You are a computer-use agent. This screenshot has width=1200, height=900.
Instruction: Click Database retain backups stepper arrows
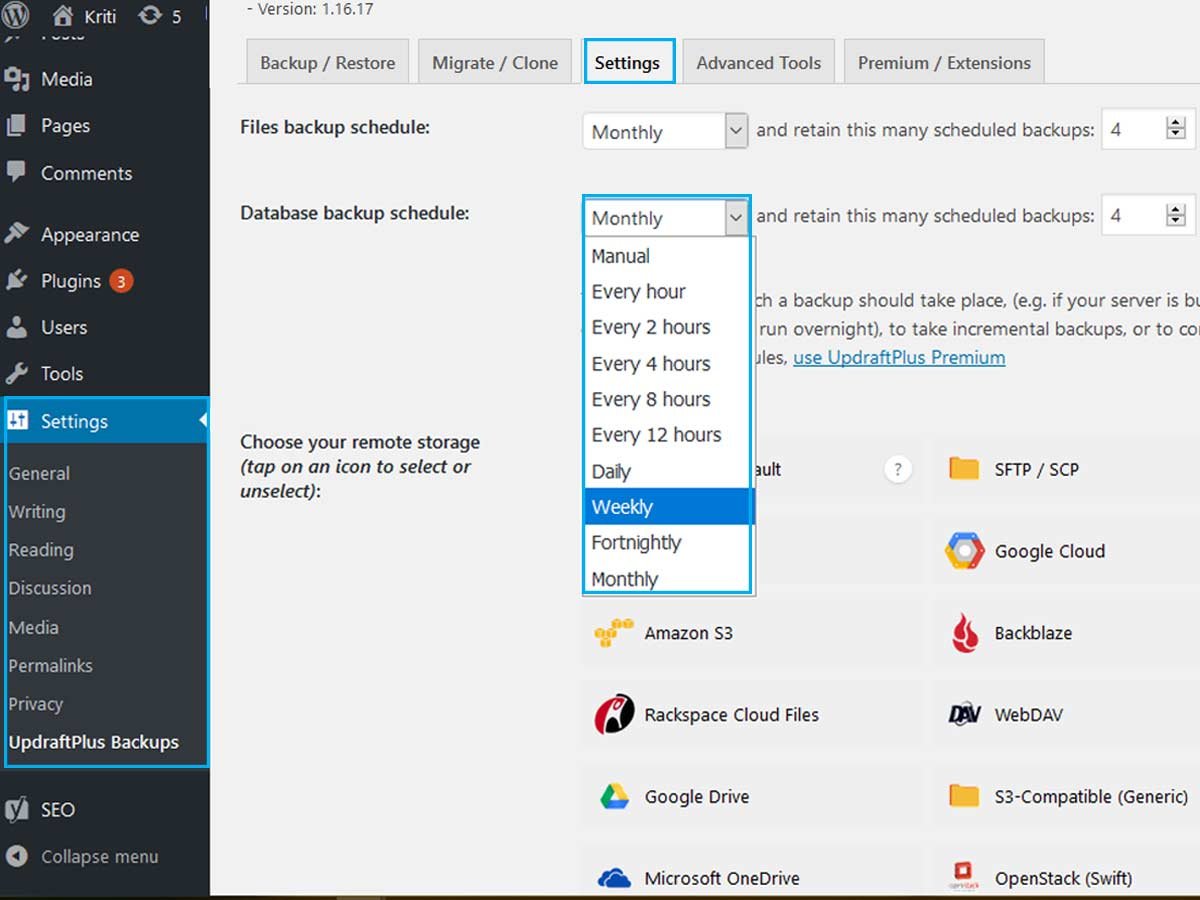pos(1176,215)
